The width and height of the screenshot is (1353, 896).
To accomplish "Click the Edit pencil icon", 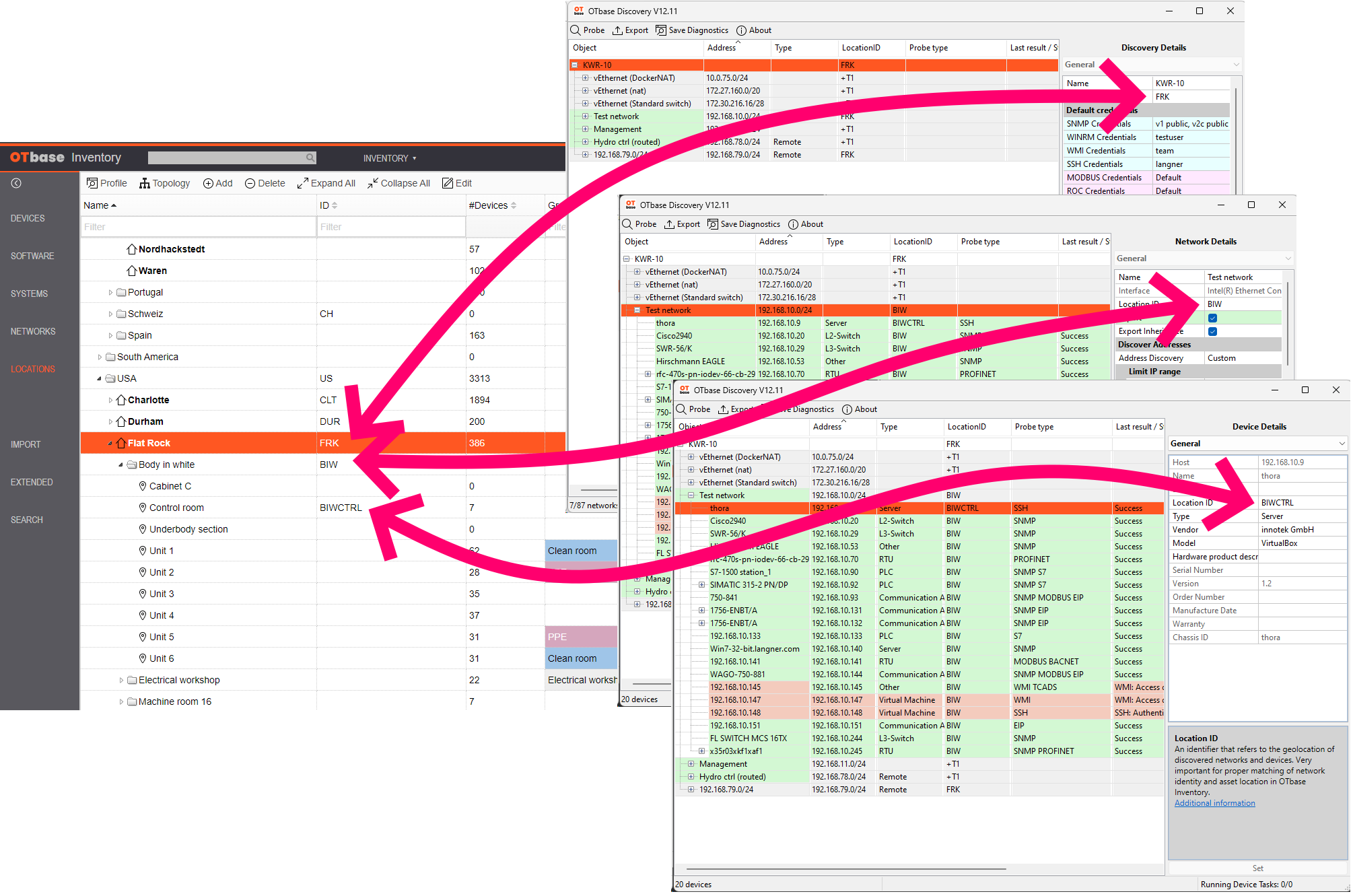I will (448, 183).
